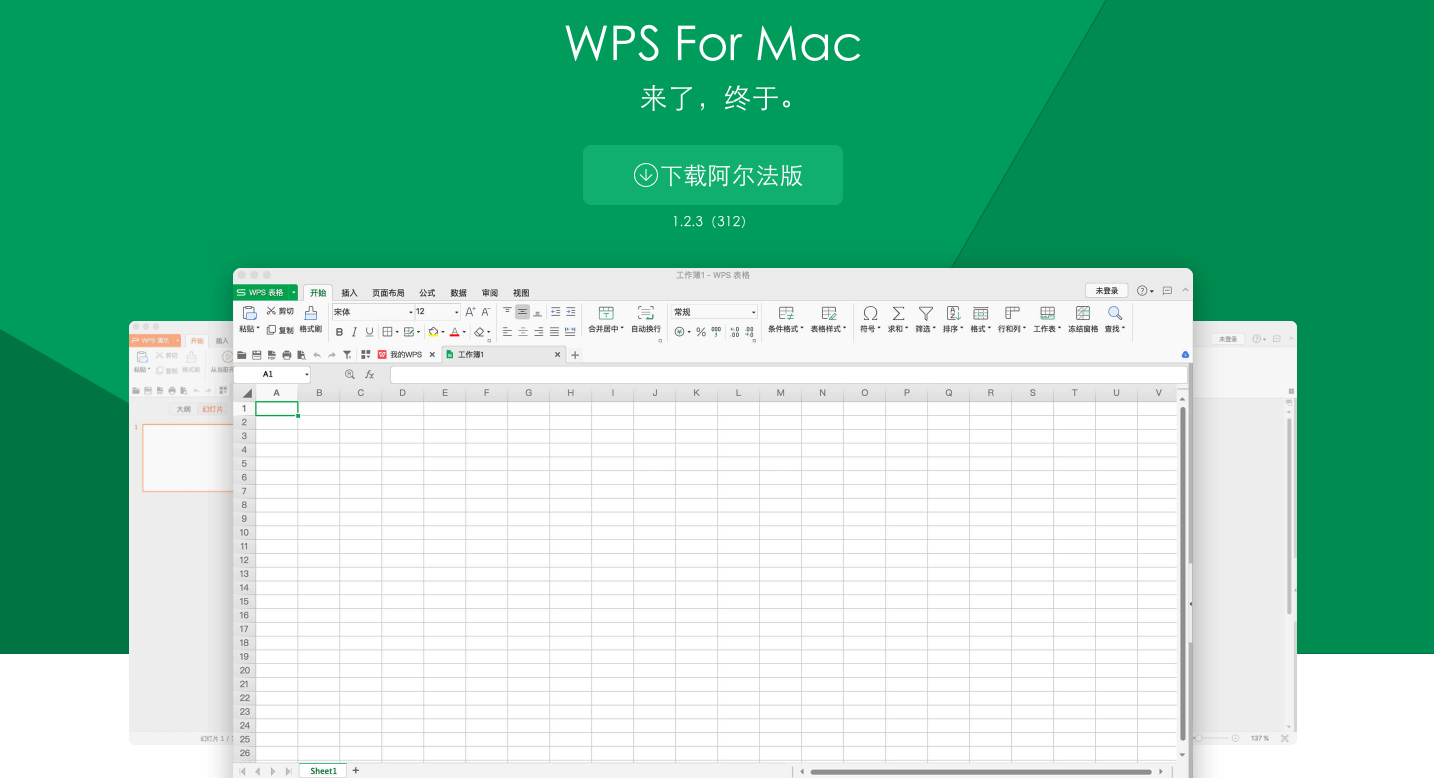The width and height of the screenshot is (1434, 778).
Task: Click the 下载阿尔法版 download button
Action: (713, 175)
